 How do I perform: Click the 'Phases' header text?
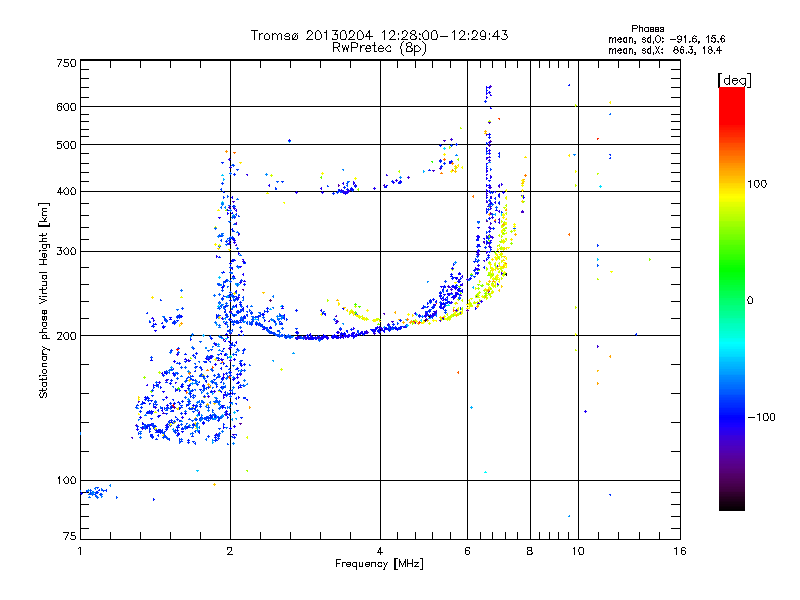(x=647, y=29)
